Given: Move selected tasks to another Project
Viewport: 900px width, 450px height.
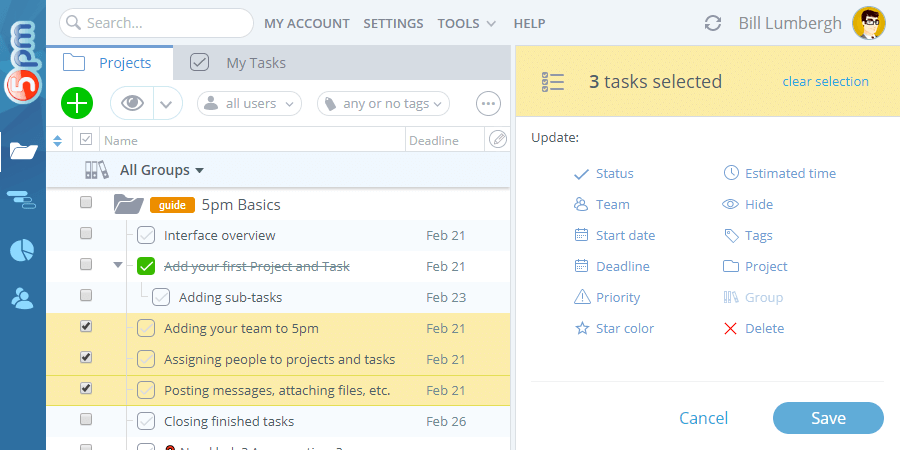Looking at the screenshot, I should [755, 266].
